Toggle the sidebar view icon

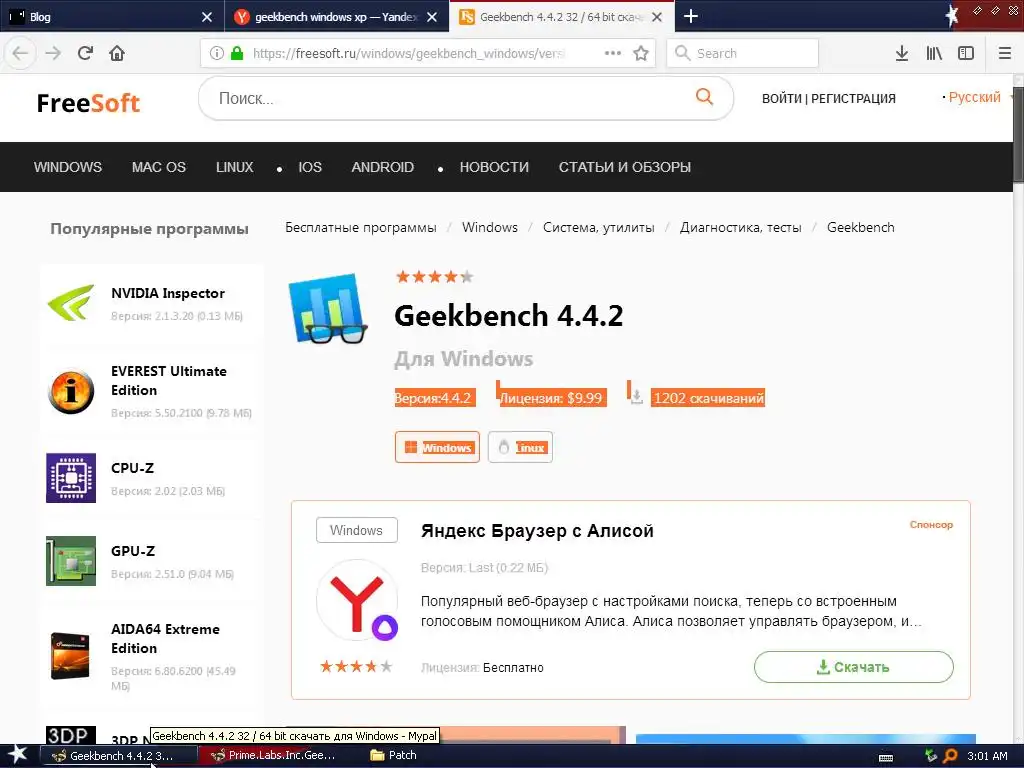(x=966, y=53)
